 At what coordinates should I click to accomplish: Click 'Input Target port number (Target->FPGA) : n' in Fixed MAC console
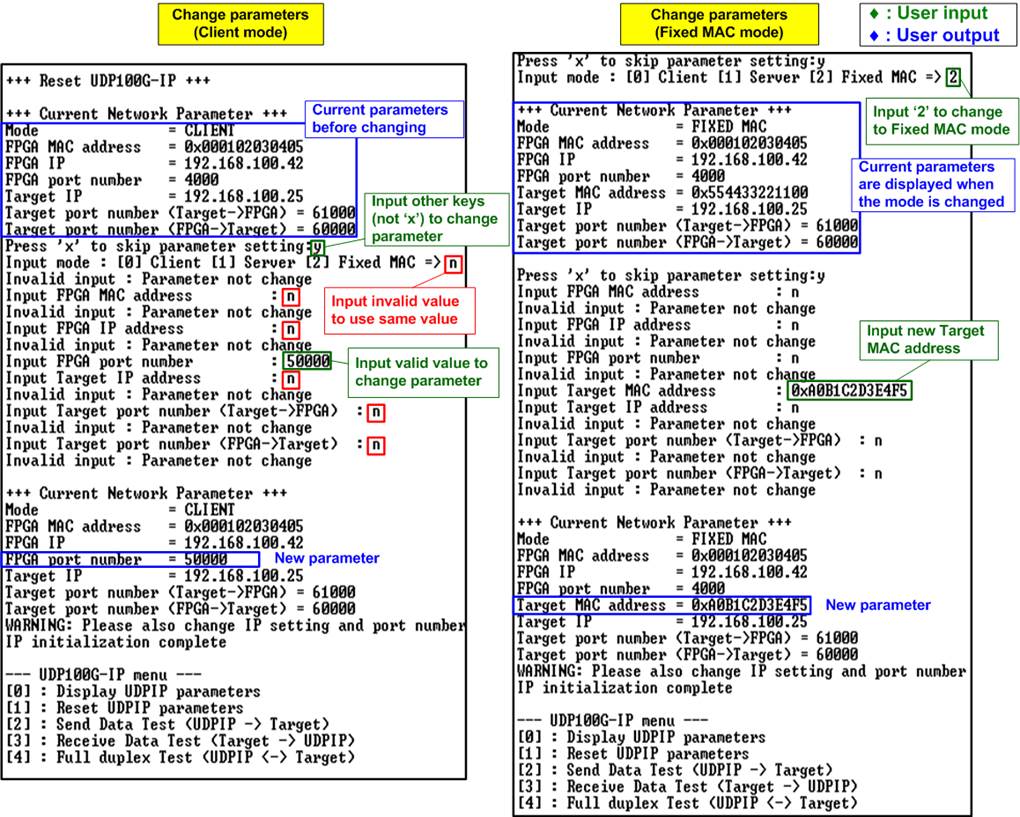(700, 441)
